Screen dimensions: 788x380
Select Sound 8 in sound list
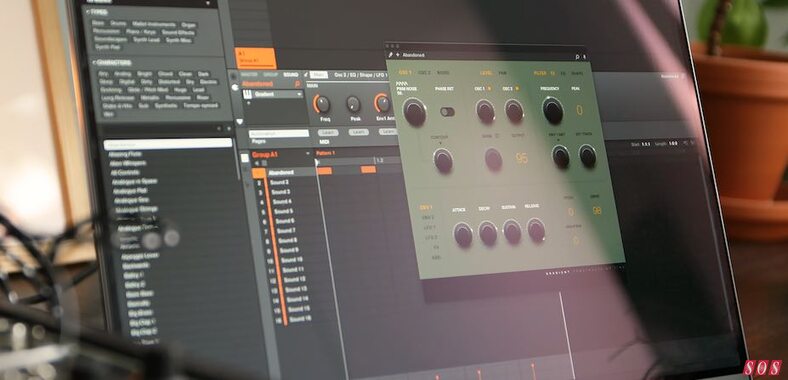click(287, 240)
